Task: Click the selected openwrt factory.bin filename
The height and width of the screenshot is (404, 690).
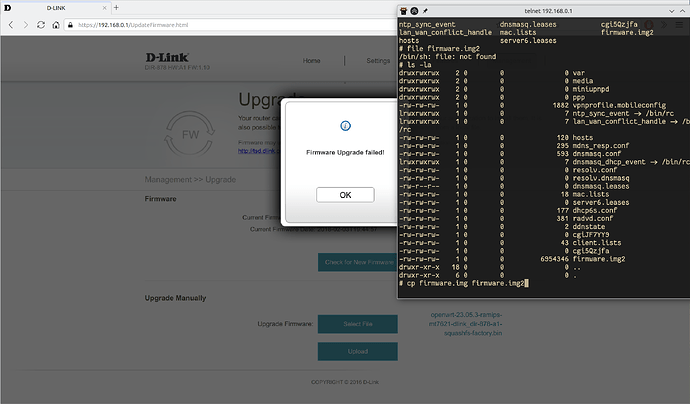Action: click(466, 324)
